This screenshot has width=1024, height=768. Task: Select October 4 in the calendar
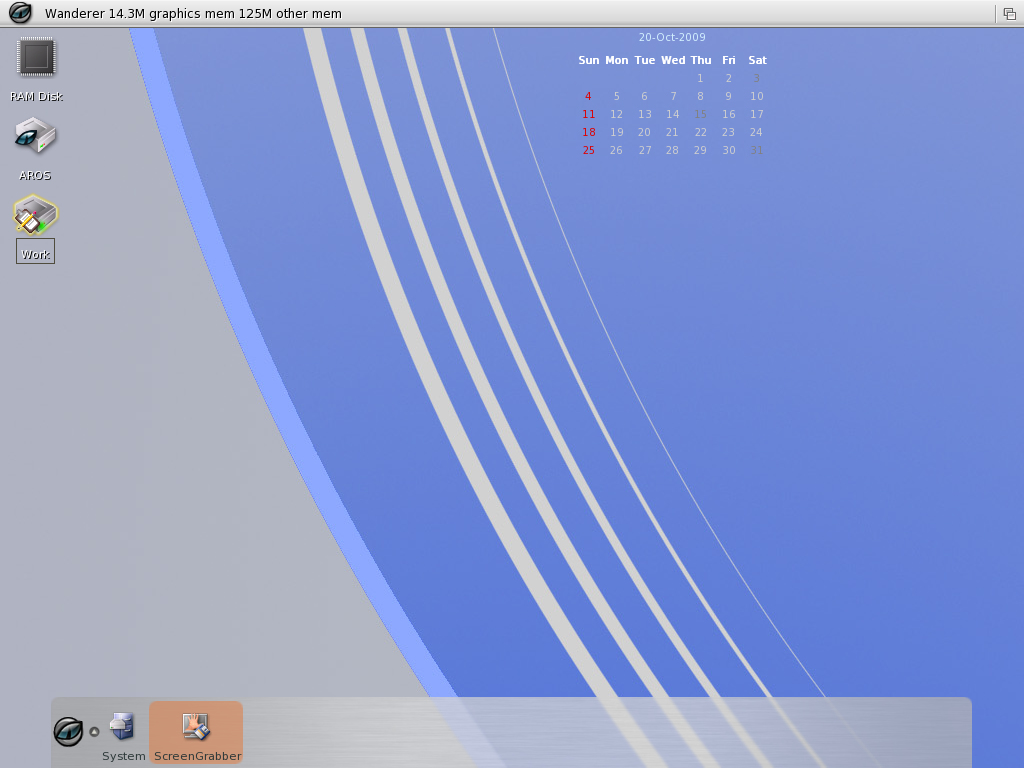[x=588, y=97]
